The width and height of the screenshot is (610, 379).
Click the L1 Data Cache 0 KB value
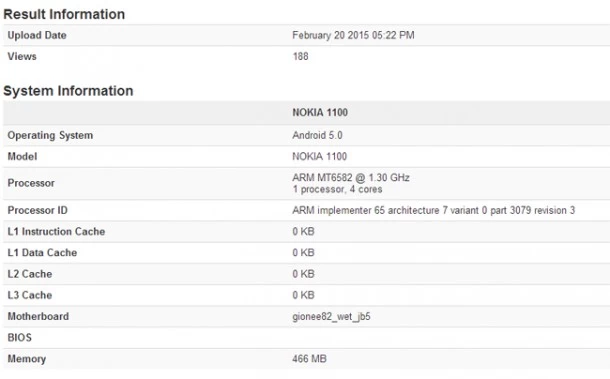[303, 253]
